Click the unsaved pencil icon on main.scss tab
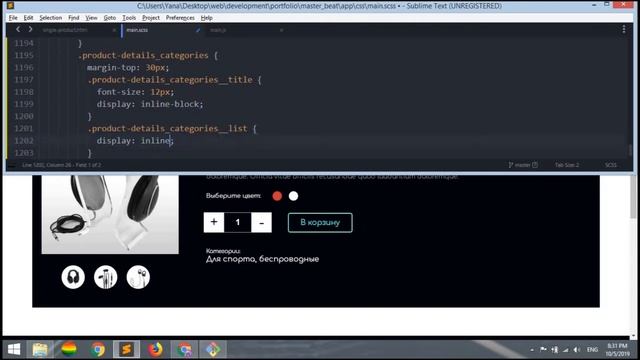 pyautogui.click(x=198, y=30)
